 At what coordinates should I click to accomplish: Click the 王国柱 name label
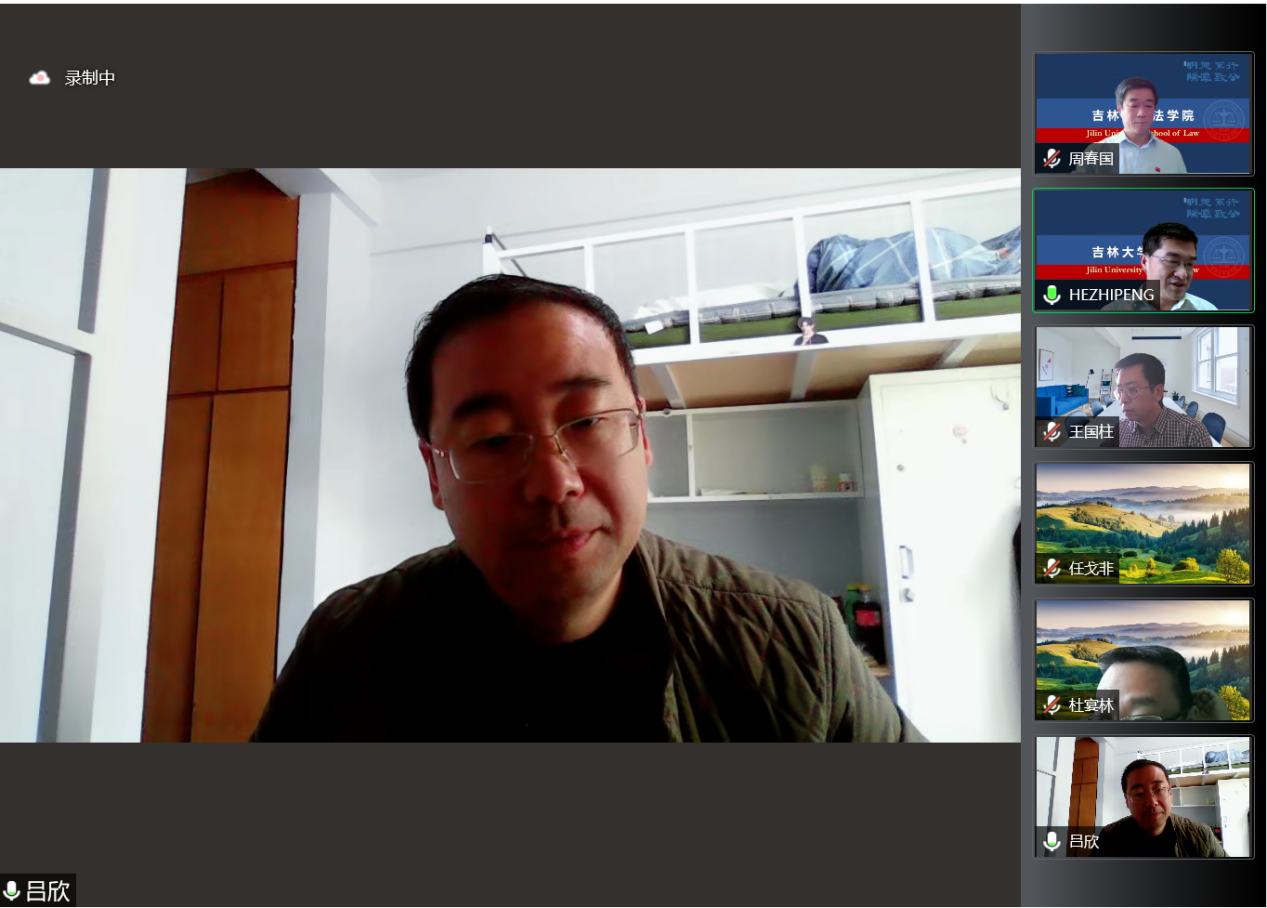pos(1091,431)
